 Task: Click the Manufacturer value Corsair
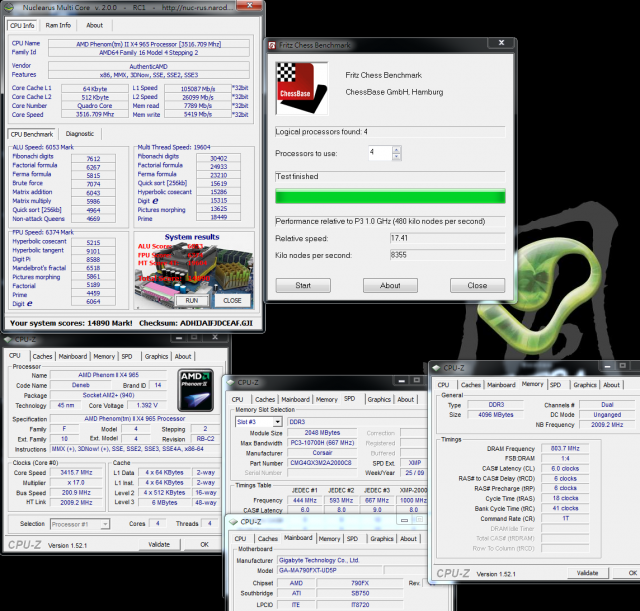coord(322,453)
